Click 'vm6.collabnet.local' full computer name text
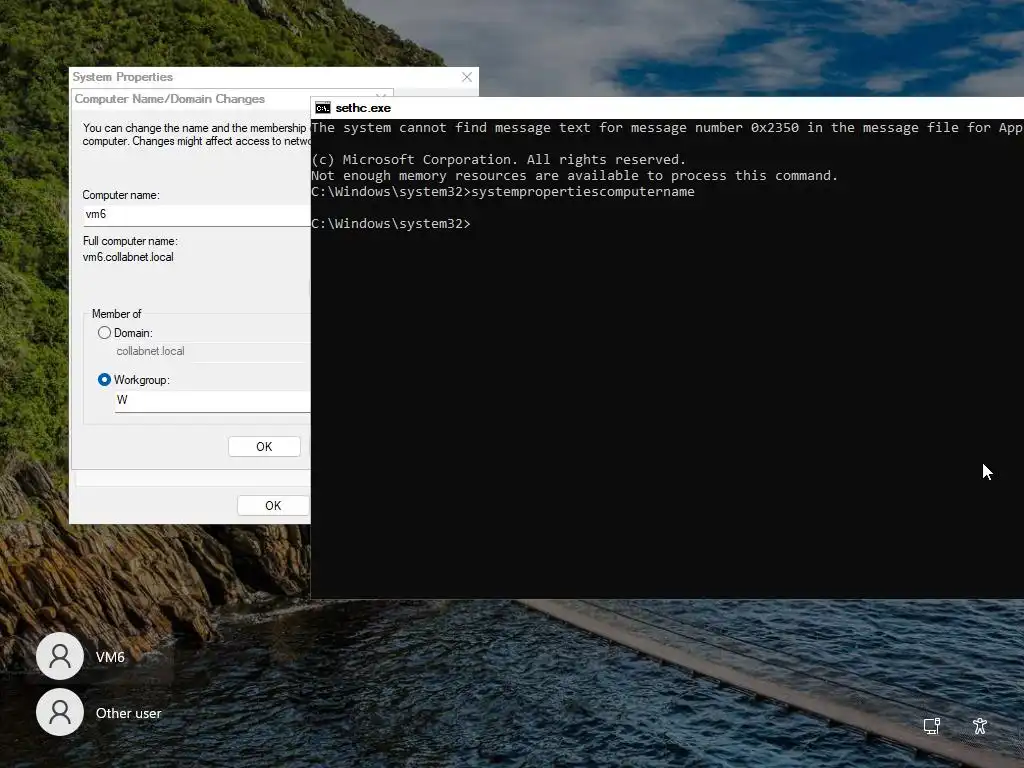 (128, 257)
